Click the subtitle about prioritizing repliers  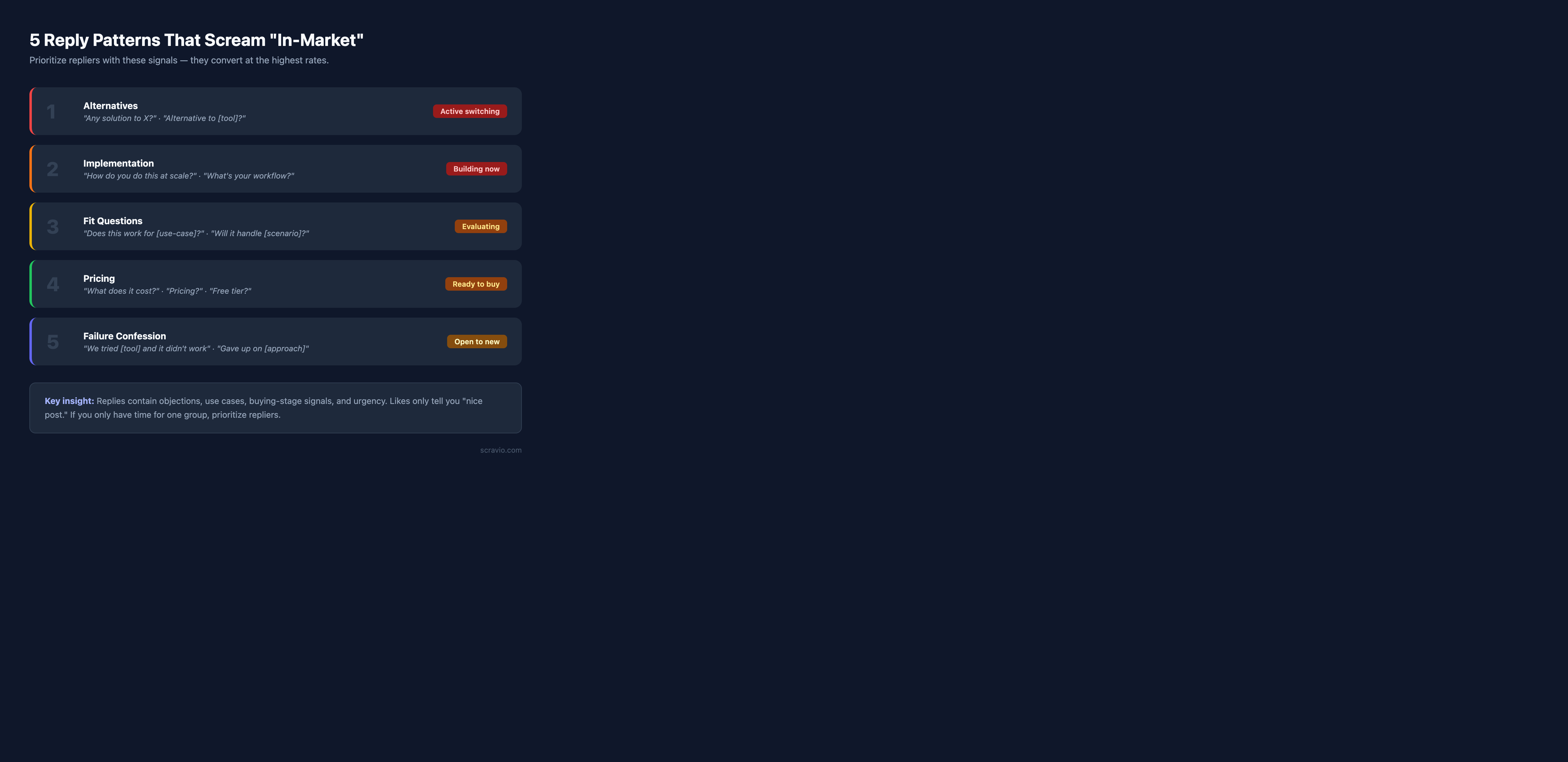pos(179,60)
